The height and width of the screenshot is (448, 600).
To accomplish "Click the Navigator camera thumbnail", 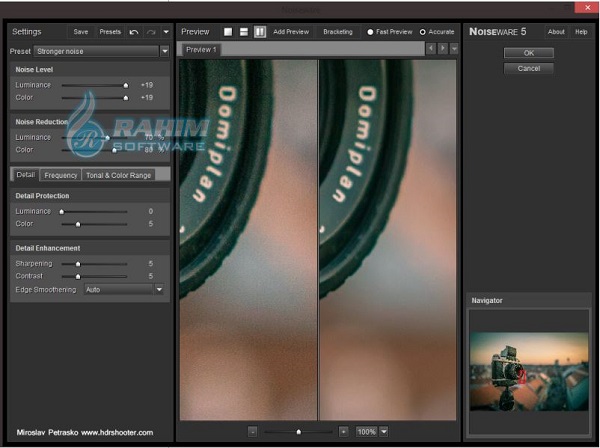I will tap(529, 371).
